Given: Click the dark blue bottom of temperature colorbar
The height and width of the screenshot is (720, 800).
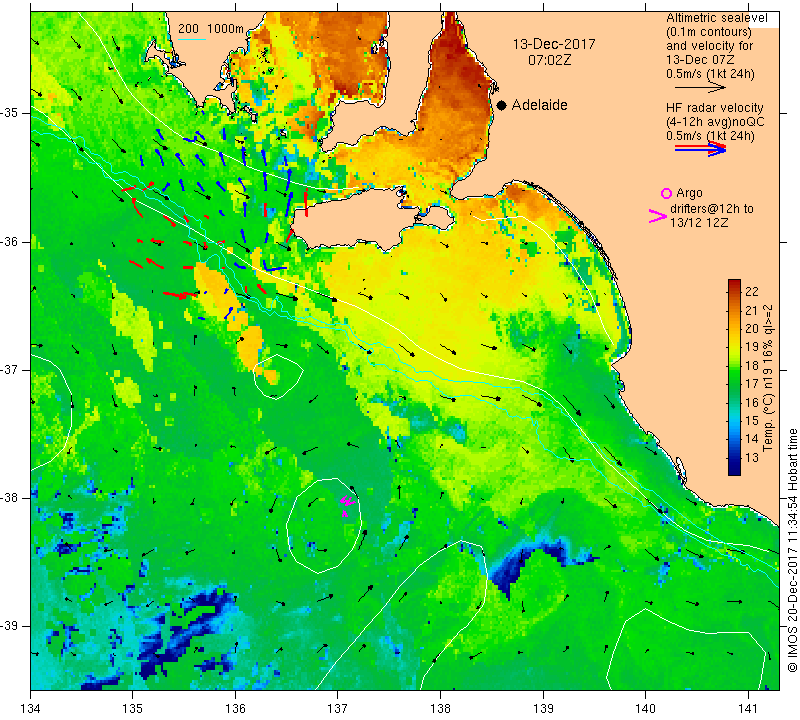Looking at the screenshot, I should point(734,469).
